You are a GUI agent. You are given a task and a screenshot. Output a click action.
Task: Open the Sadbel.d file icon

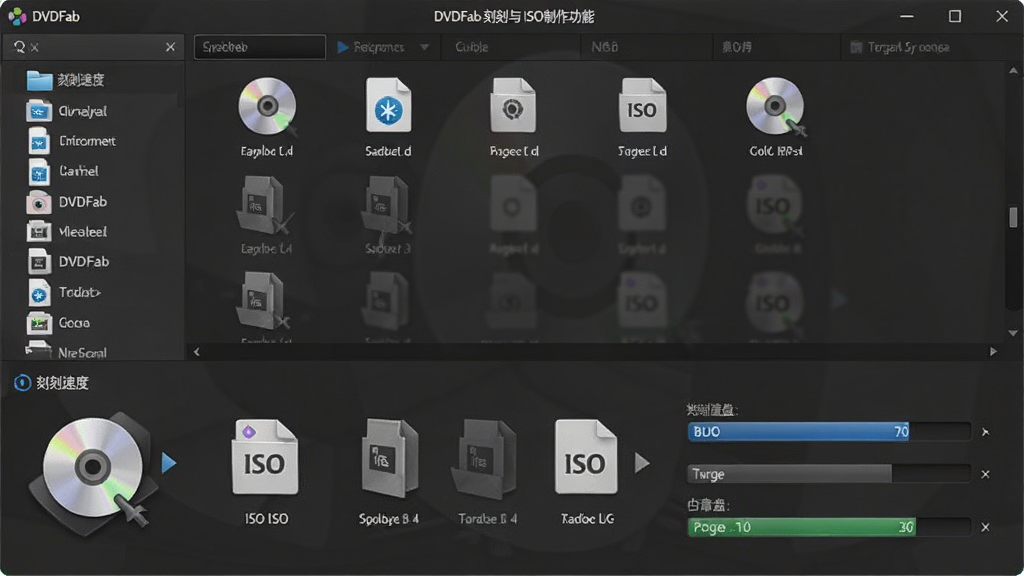(x=389, y=106)
